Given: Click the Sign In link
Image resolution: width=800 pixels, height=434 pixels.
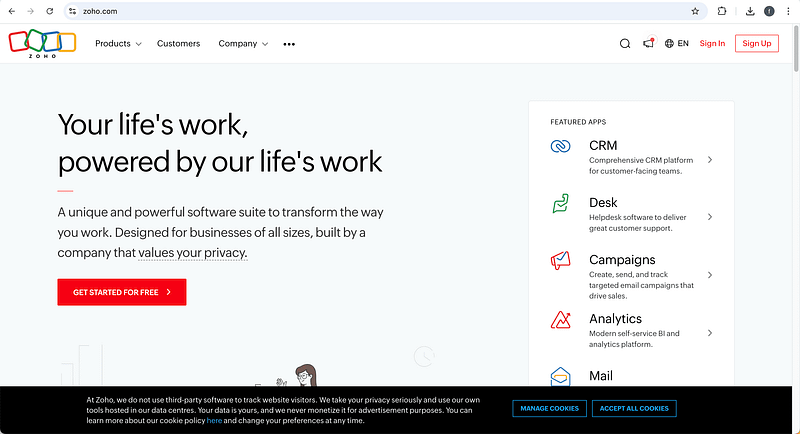Looking at the screenshot, I should coord(712,44).
